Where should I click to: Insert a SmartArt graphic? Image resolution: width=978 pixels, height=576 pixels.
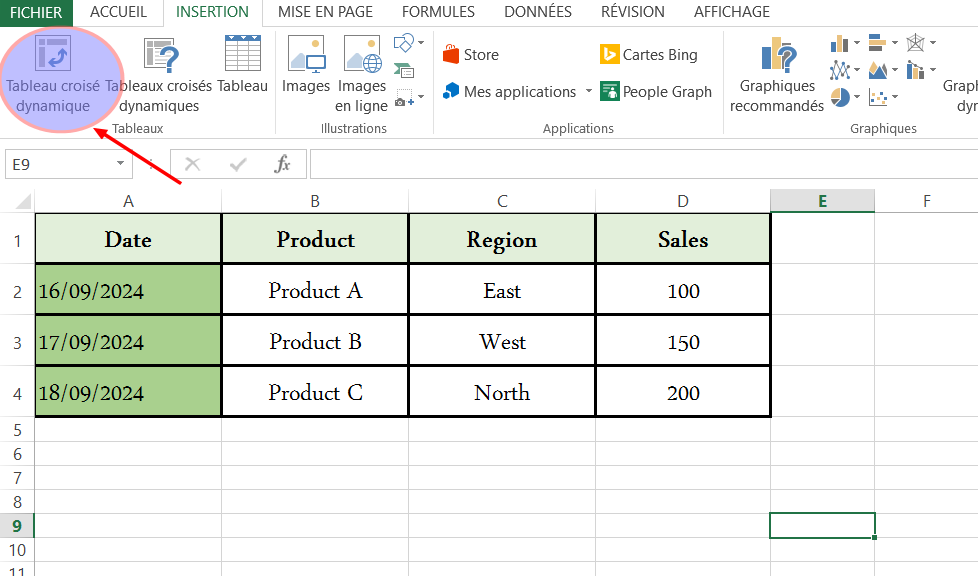pos(404,70)
